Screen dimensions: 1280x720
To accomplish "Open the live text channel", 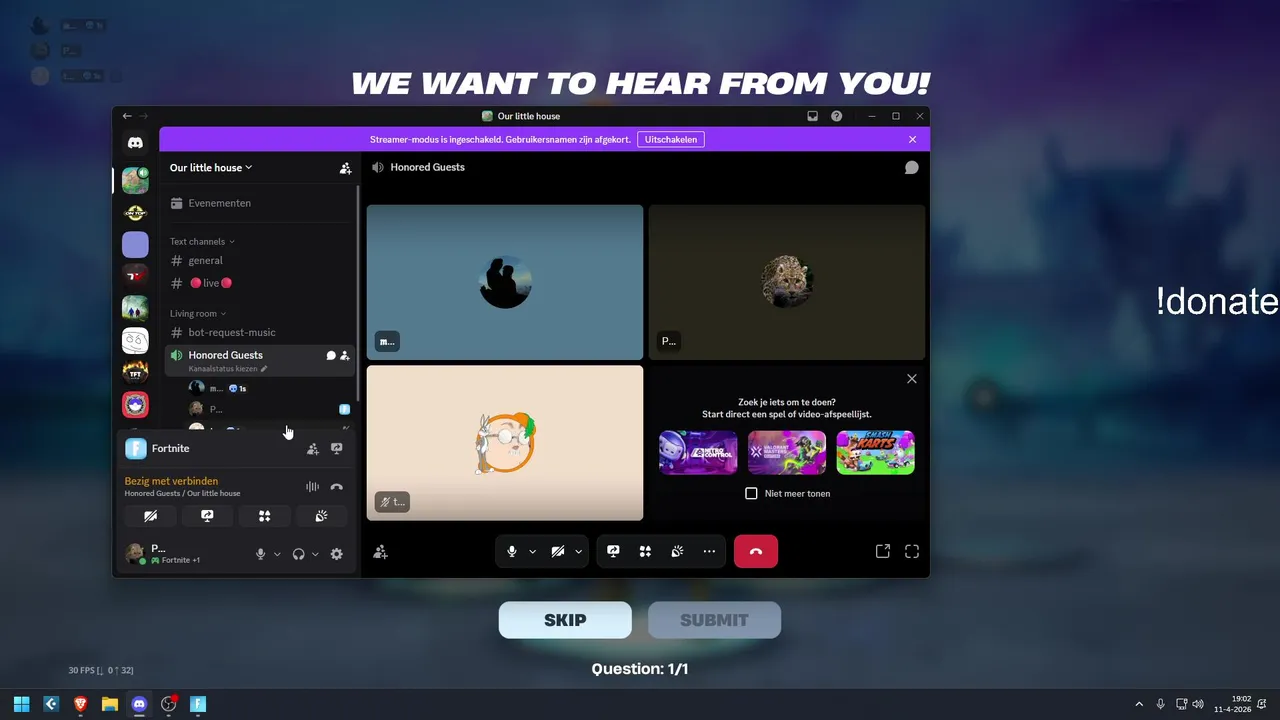I will 260,283.
